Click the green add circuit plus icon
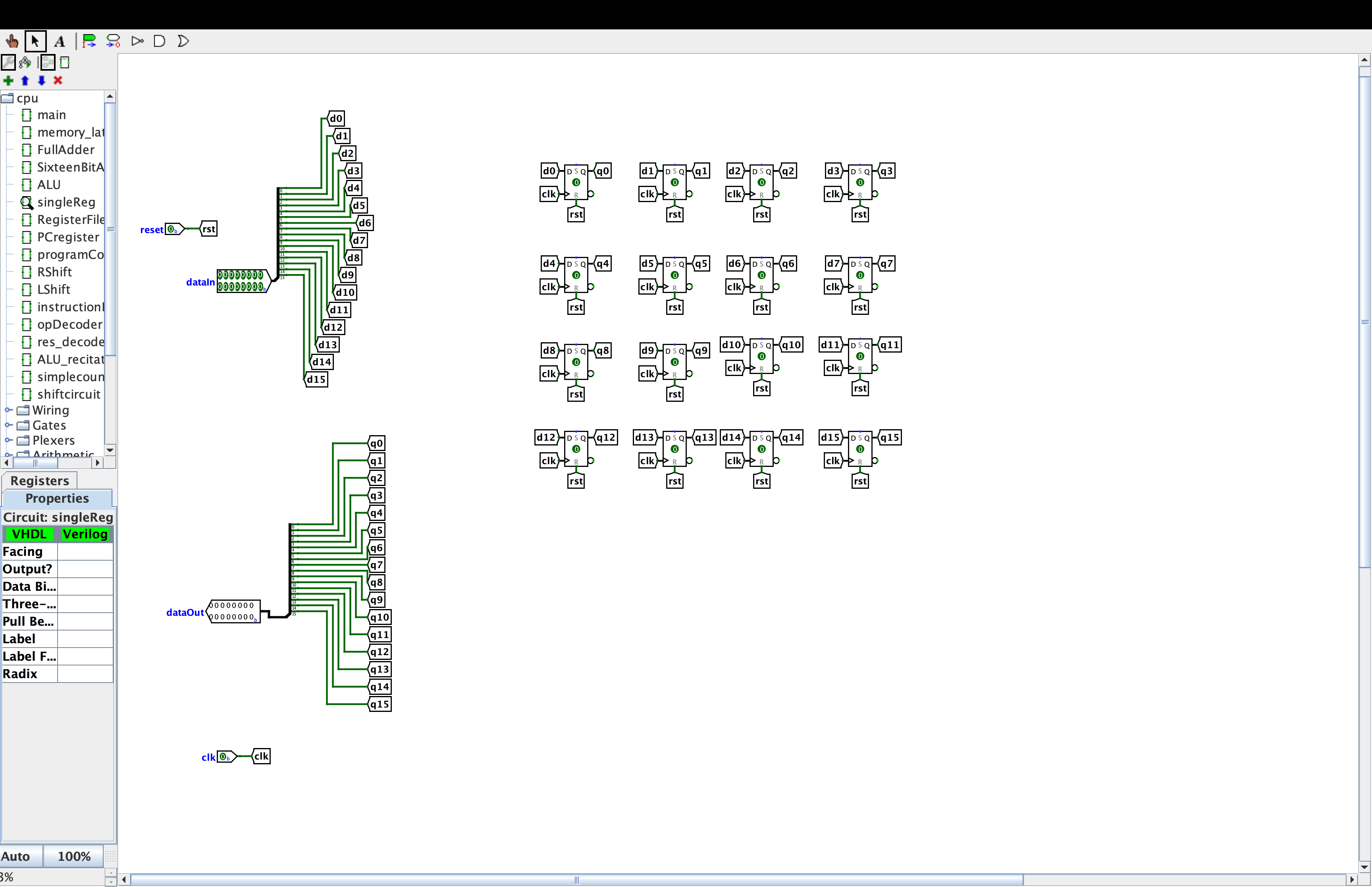1372x887 pixels. tap(8, 80)
